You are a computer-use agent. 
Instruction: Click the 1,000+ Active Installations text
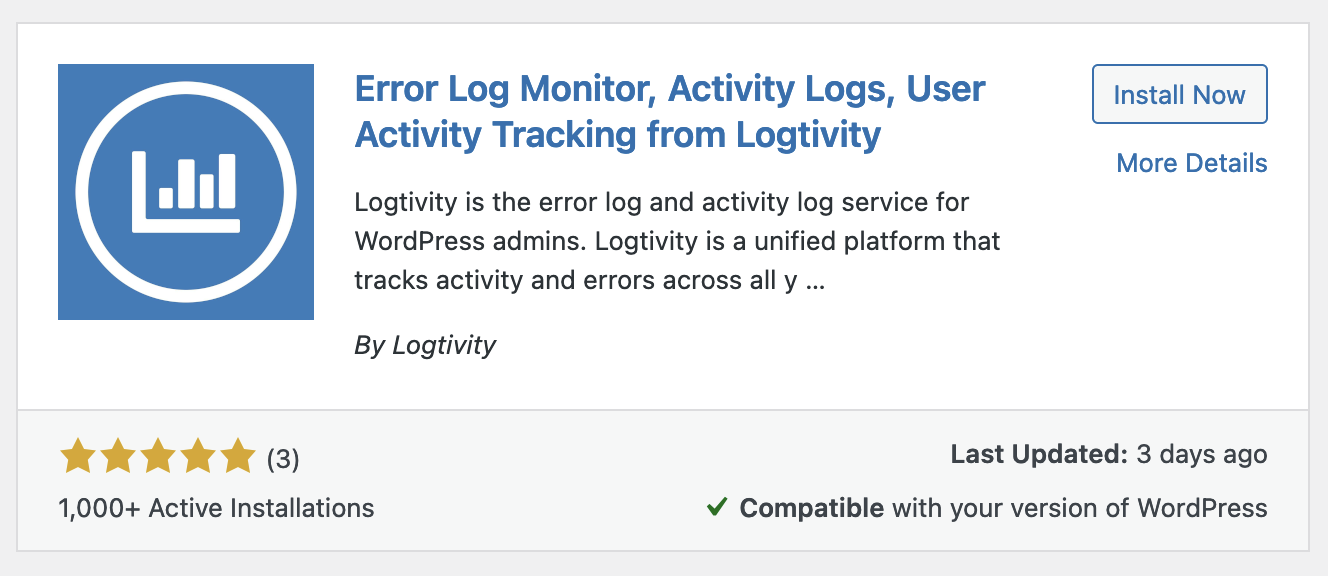click(215, 508)
